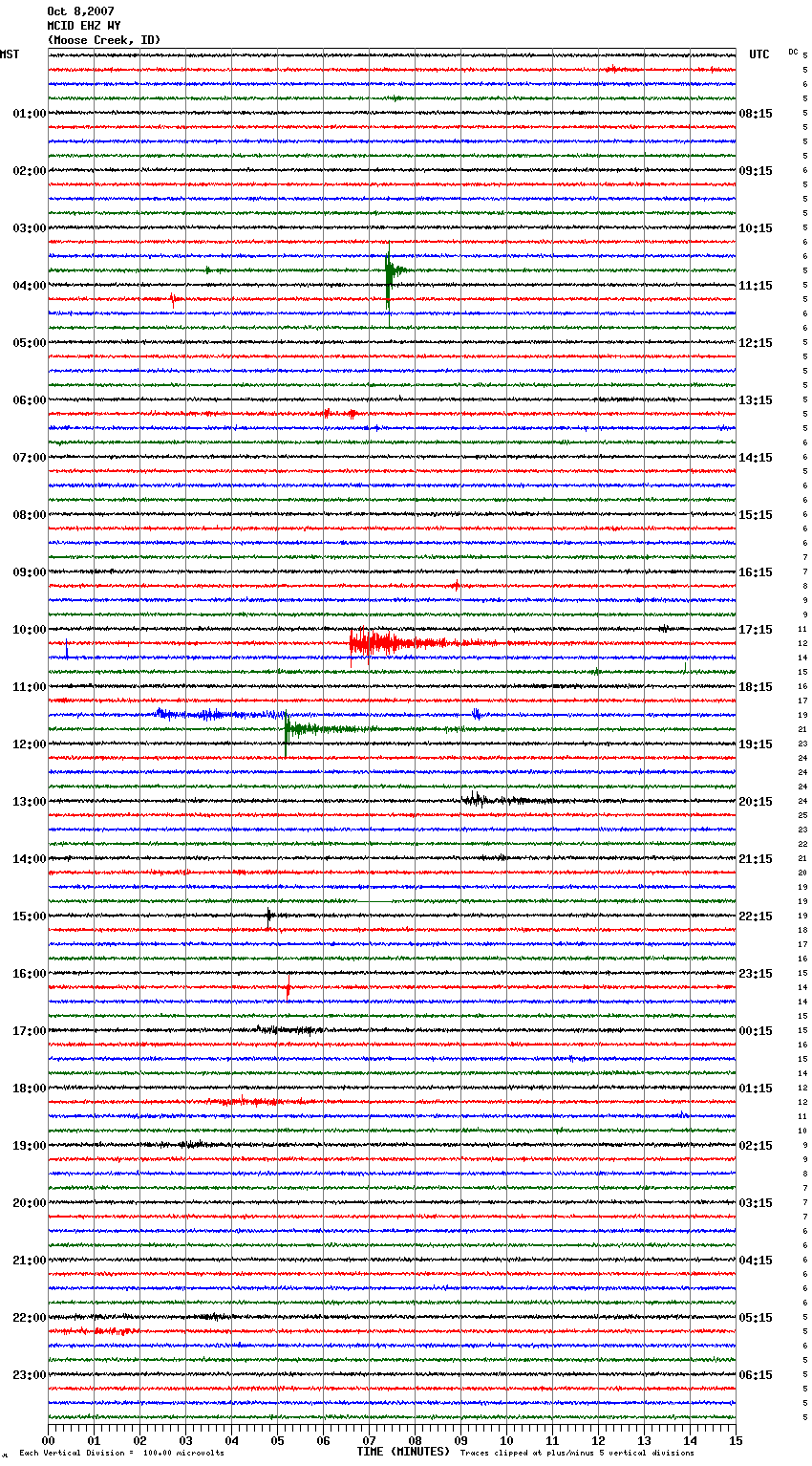
Task: Click the 22:00 MST hour label
Action: point(30,1318)
